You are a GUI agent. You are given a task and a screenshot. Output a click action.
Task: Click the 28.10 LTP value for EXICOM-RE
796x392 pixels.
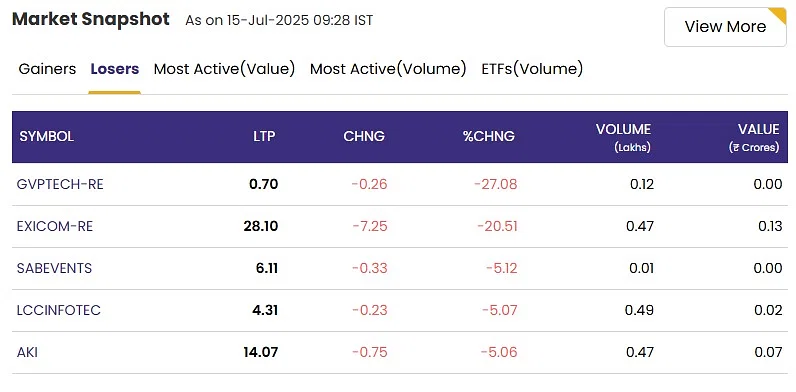261,226
